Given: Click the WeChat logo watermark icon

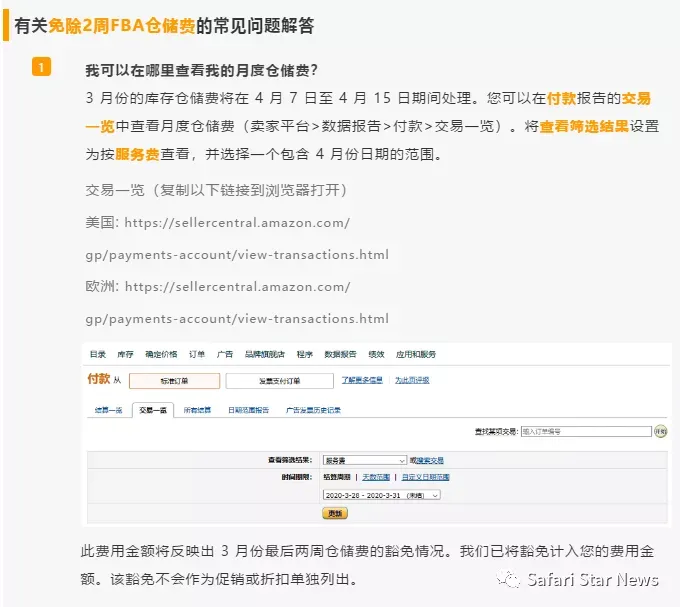Looking at the screenshot, I should [x=508, y=579].
